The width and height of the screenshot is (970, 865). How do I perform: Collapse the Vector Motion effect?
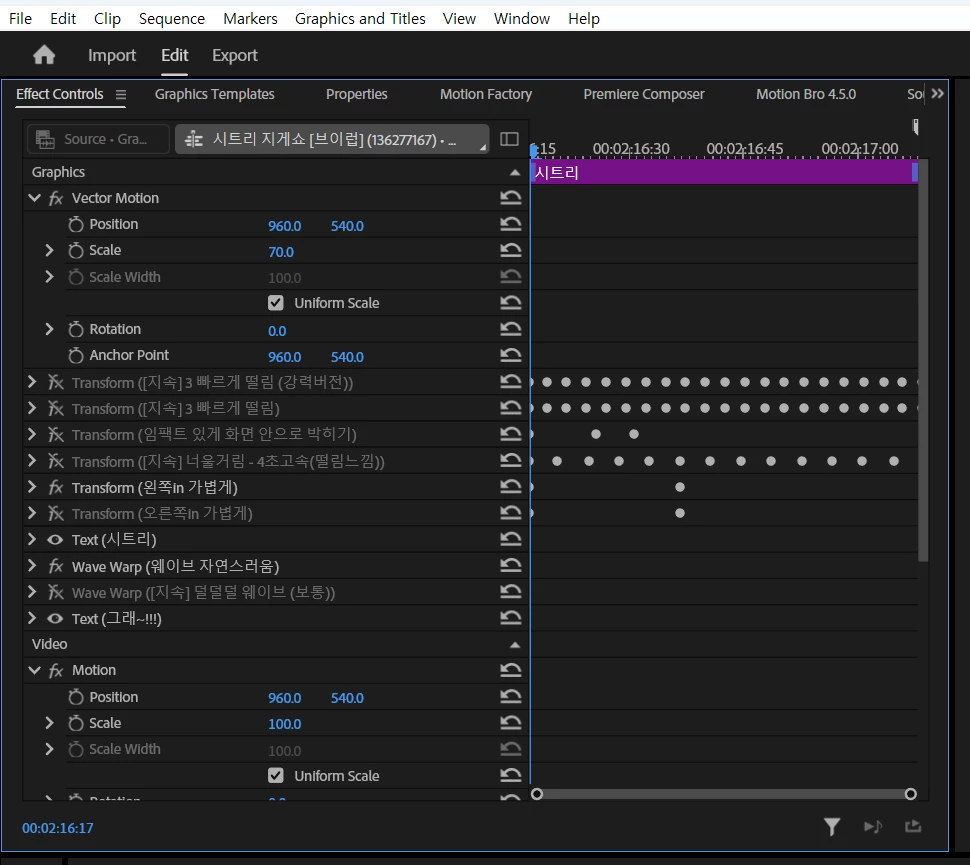point(35,198)
